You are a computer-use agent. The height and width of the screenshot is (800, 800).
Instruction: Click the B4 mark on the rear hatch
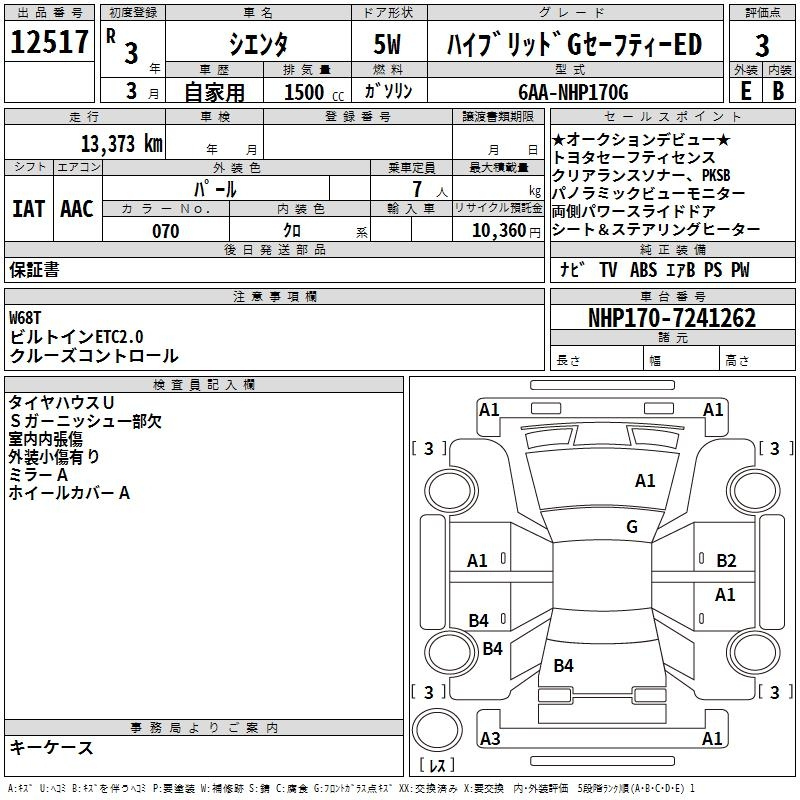pos(563,665)
